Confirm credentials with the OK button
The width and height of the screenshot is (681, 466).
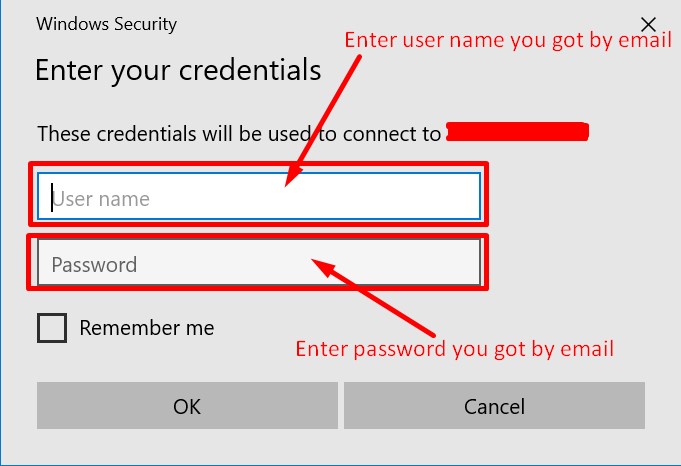click(x=187, y=406)
